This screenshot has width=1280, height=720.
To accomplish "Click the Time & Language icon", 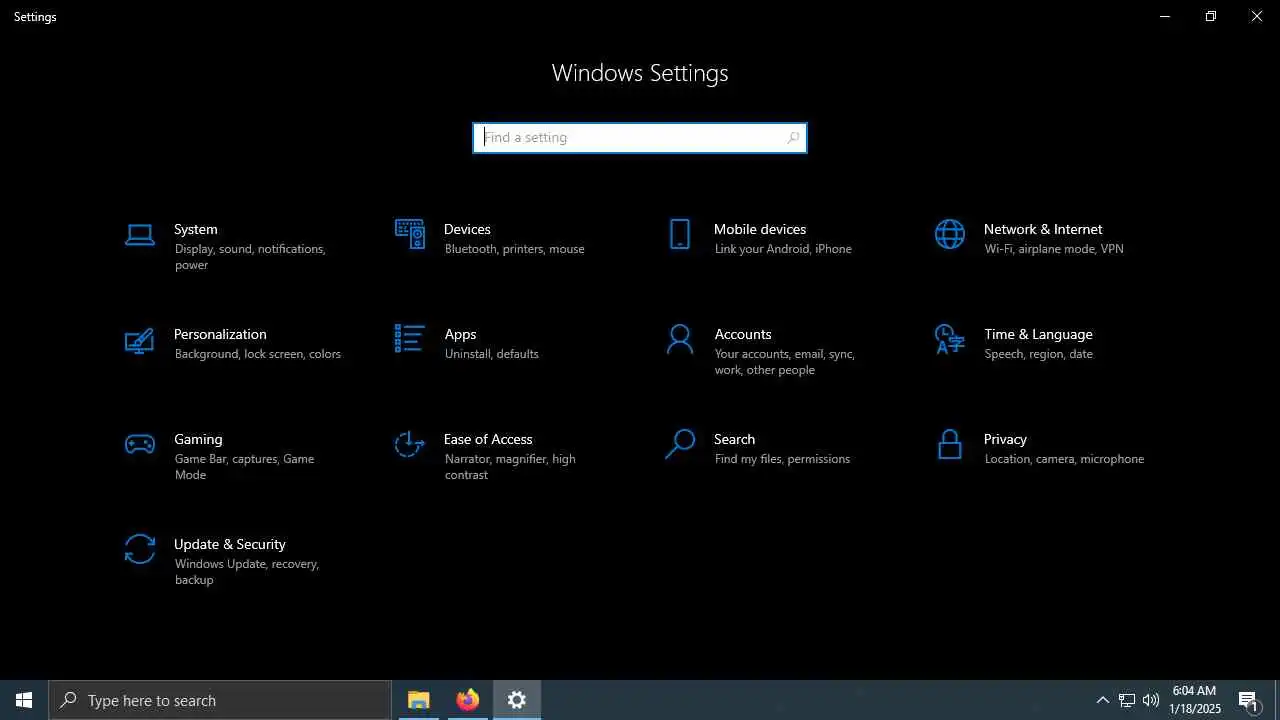I will point(950,339).
